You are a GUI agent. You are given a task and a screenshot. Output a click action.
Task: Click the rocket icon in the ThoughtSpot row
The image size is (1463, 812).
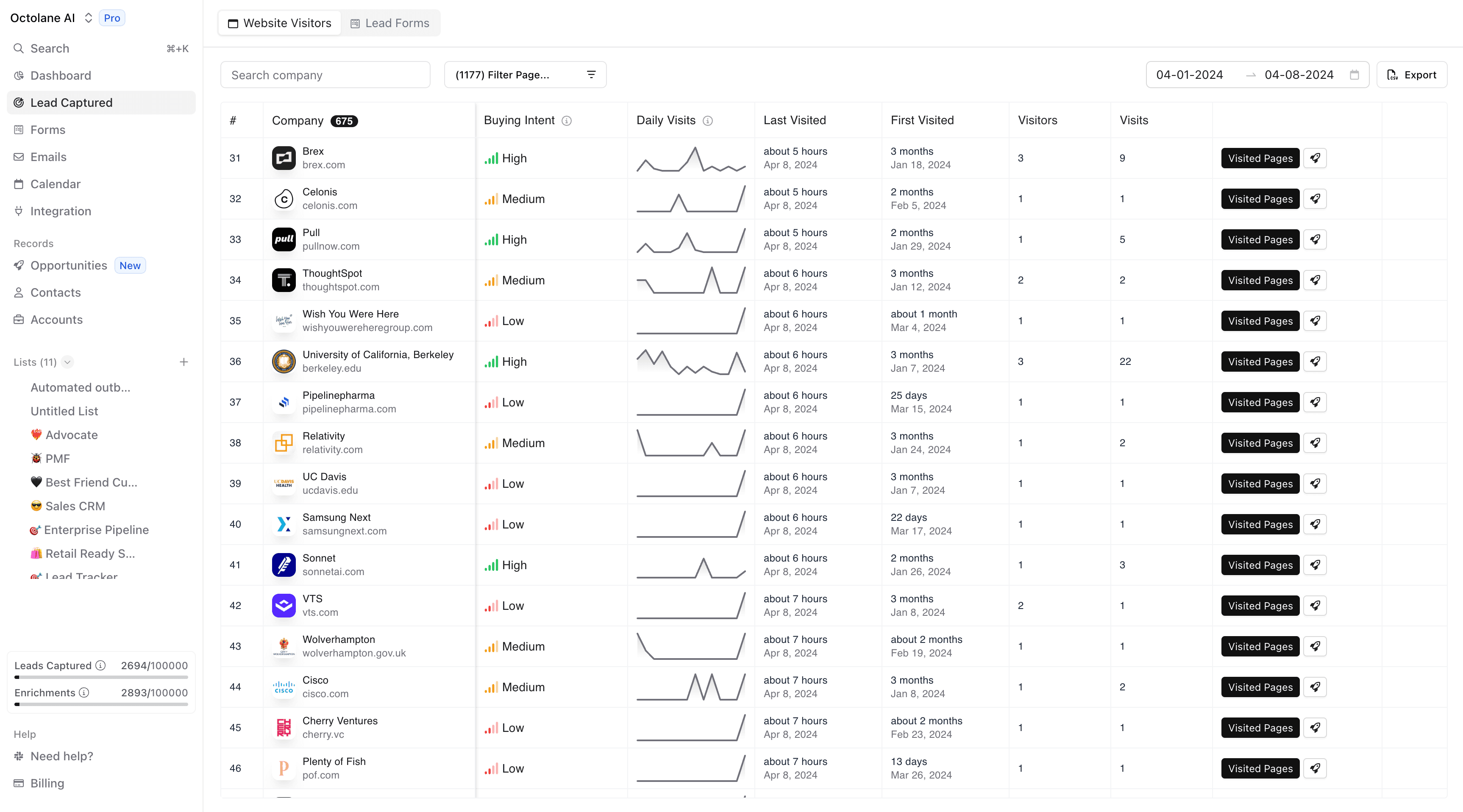point(1315,280)
